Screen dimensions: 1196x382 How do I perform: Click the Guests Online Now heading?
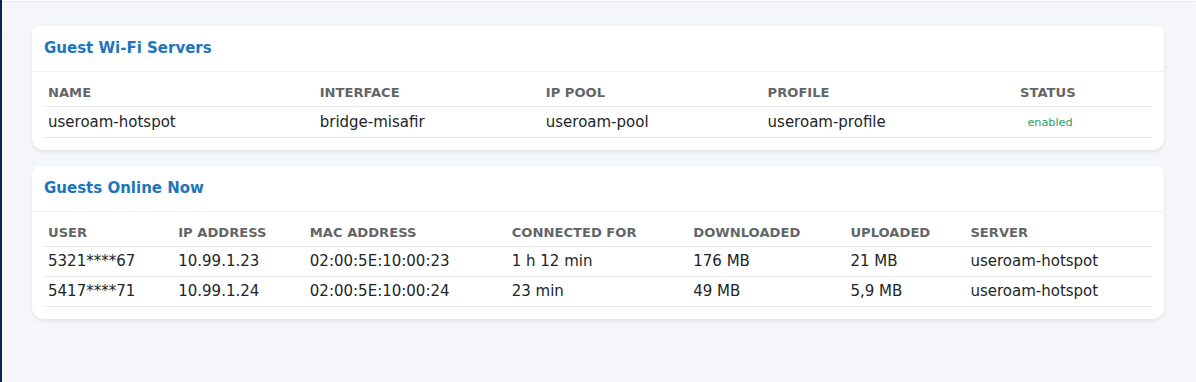pyautogui.click(x=124, y=187)
